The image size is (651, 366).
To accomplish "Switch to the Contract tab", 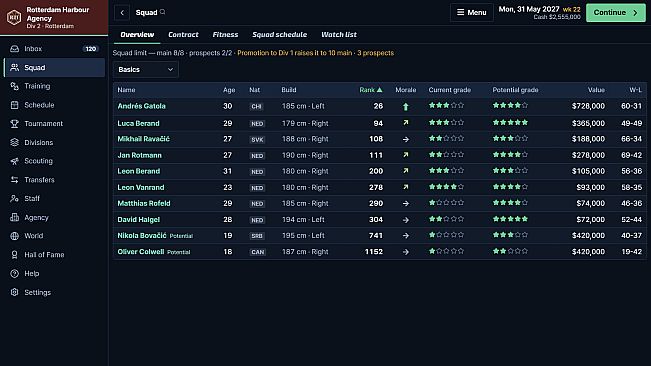I will pyautogui.click(x=183, y=34).
